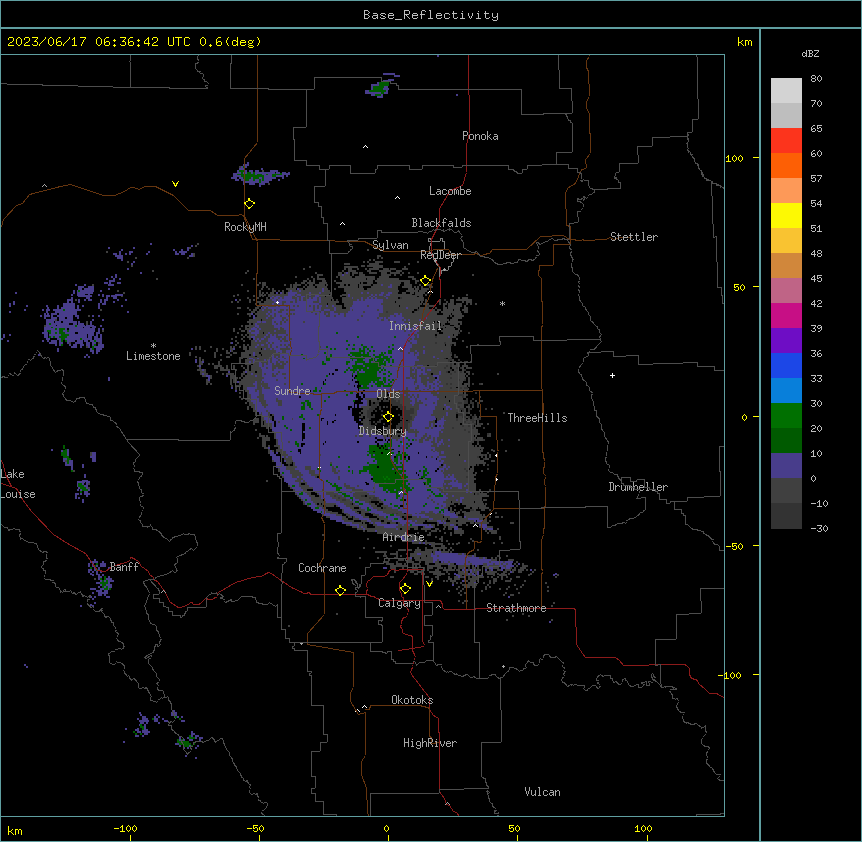Screen dimensions: 862x842
Task: Click the Strathmore label
Action: click(516, 608)
